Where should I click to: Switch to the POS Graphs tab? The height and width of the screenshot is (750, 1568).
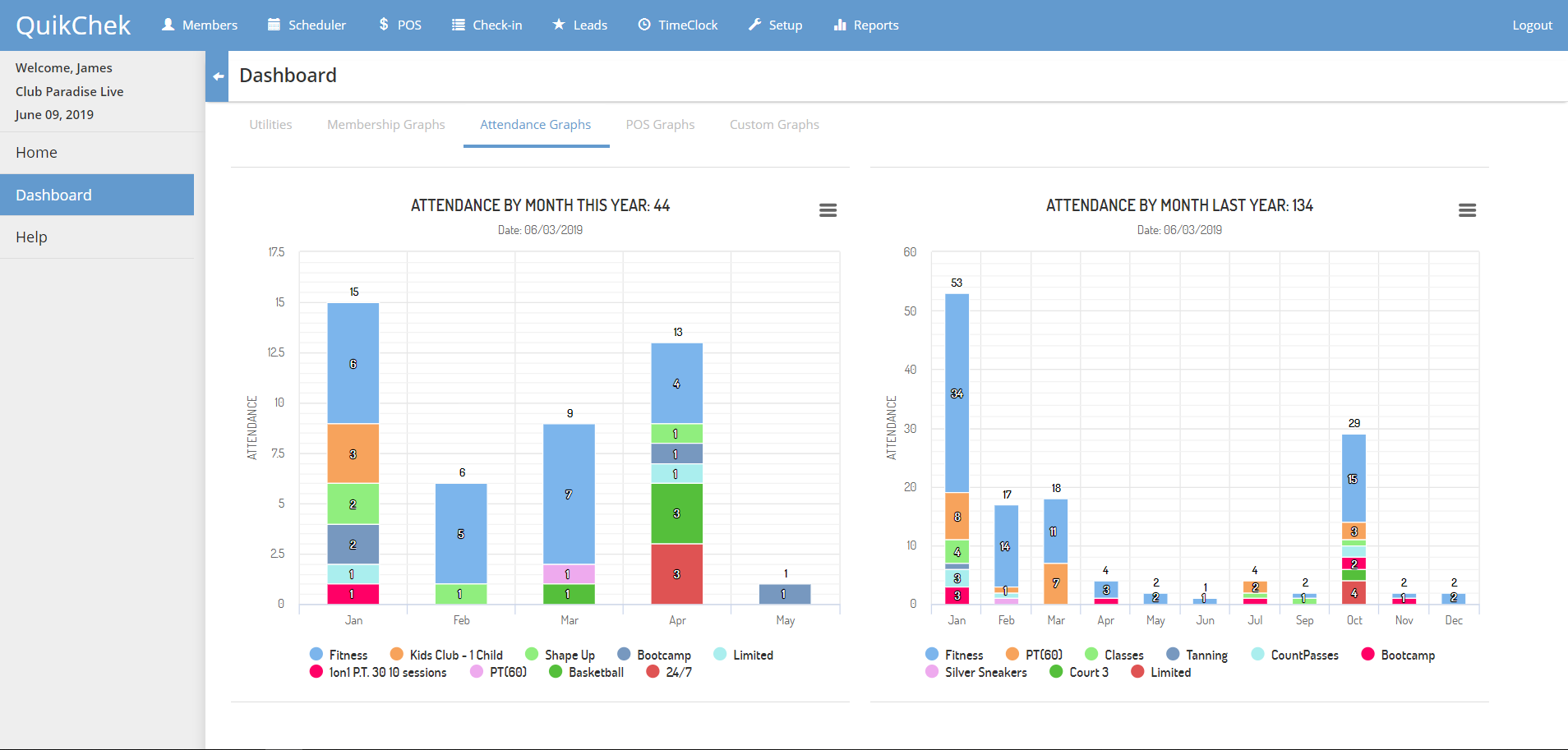tap(660, 125)
